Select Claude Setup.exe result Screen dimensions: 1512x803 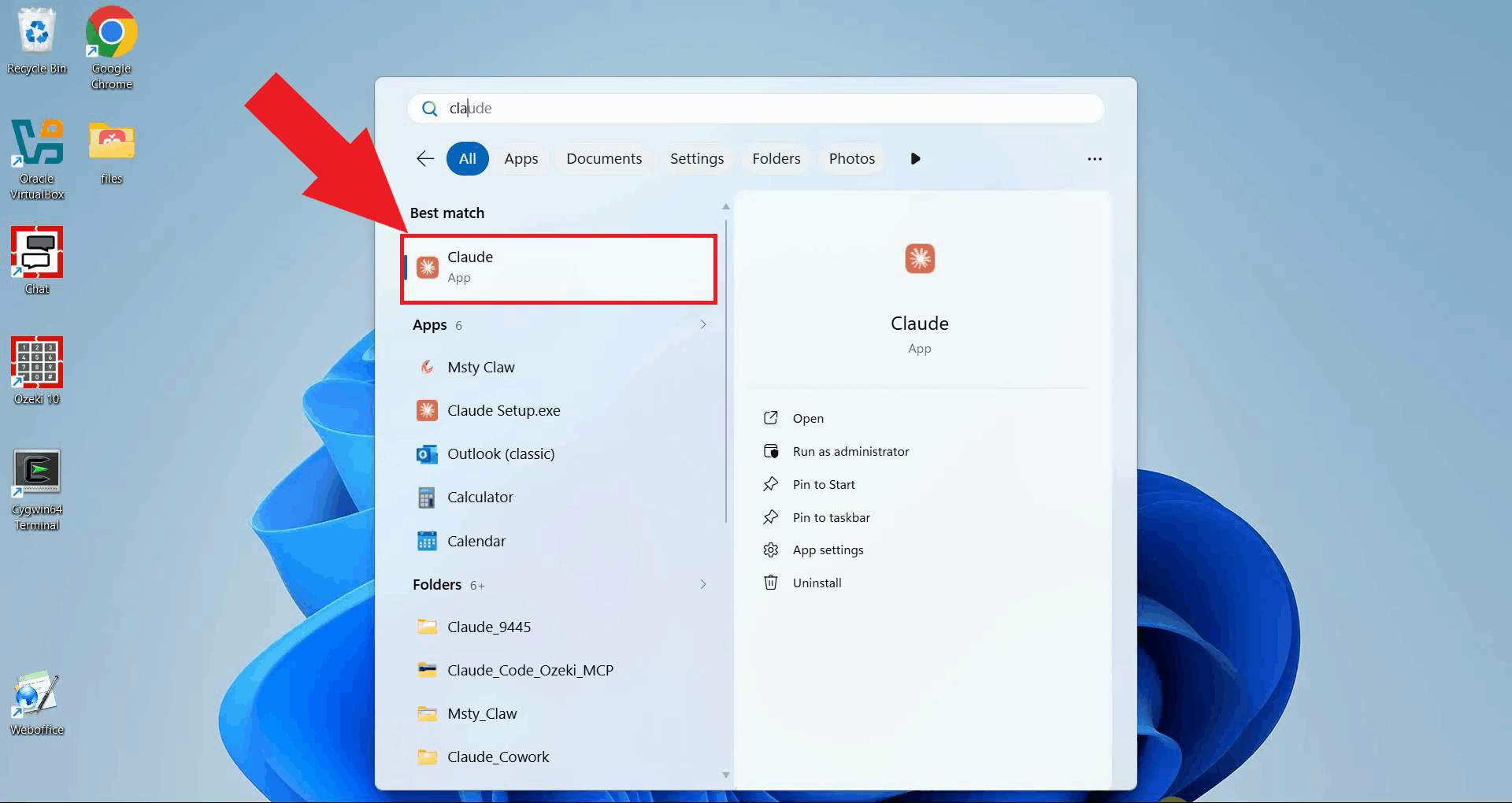tap(561, 411)
